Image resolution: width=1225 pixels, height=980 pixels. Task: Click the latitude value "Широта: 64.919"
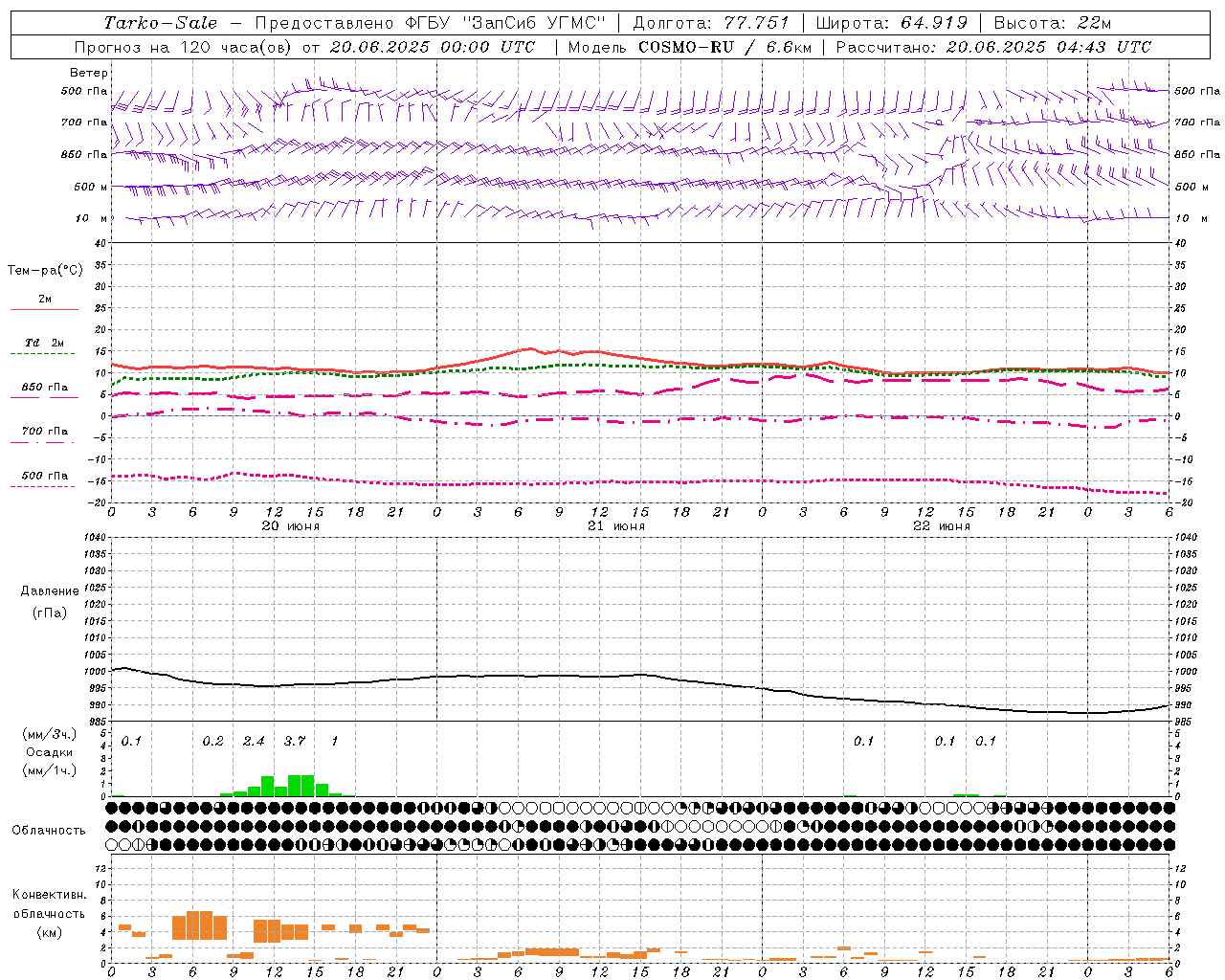pos(894,23)
